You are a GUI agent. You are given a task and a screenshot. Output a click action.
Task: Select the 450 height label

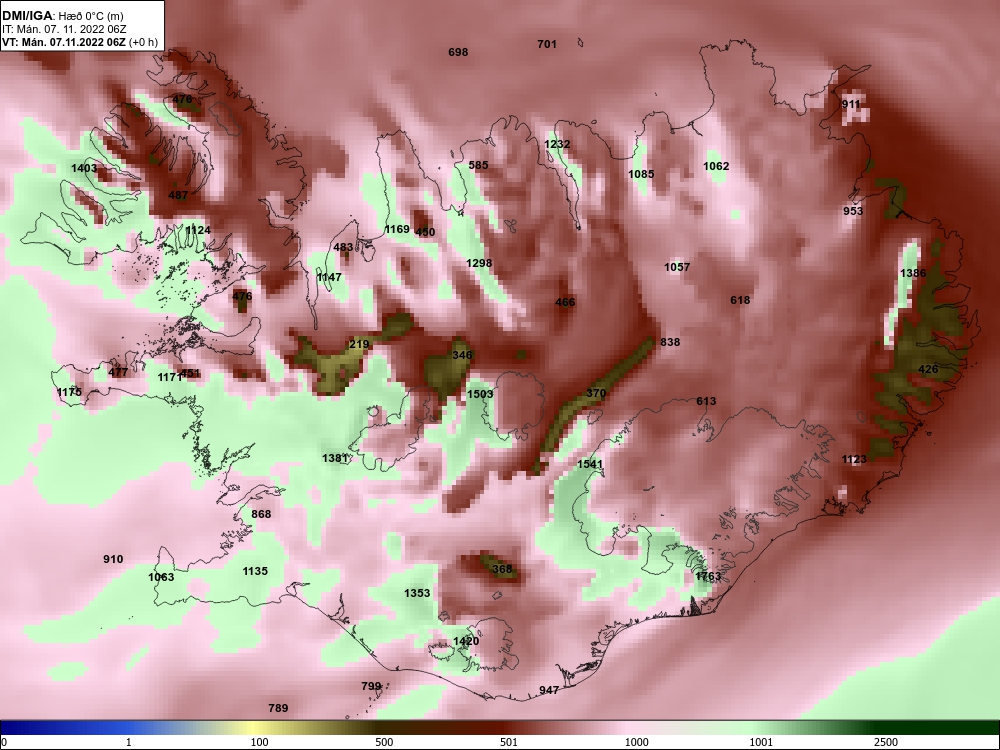tap(425, 232)
